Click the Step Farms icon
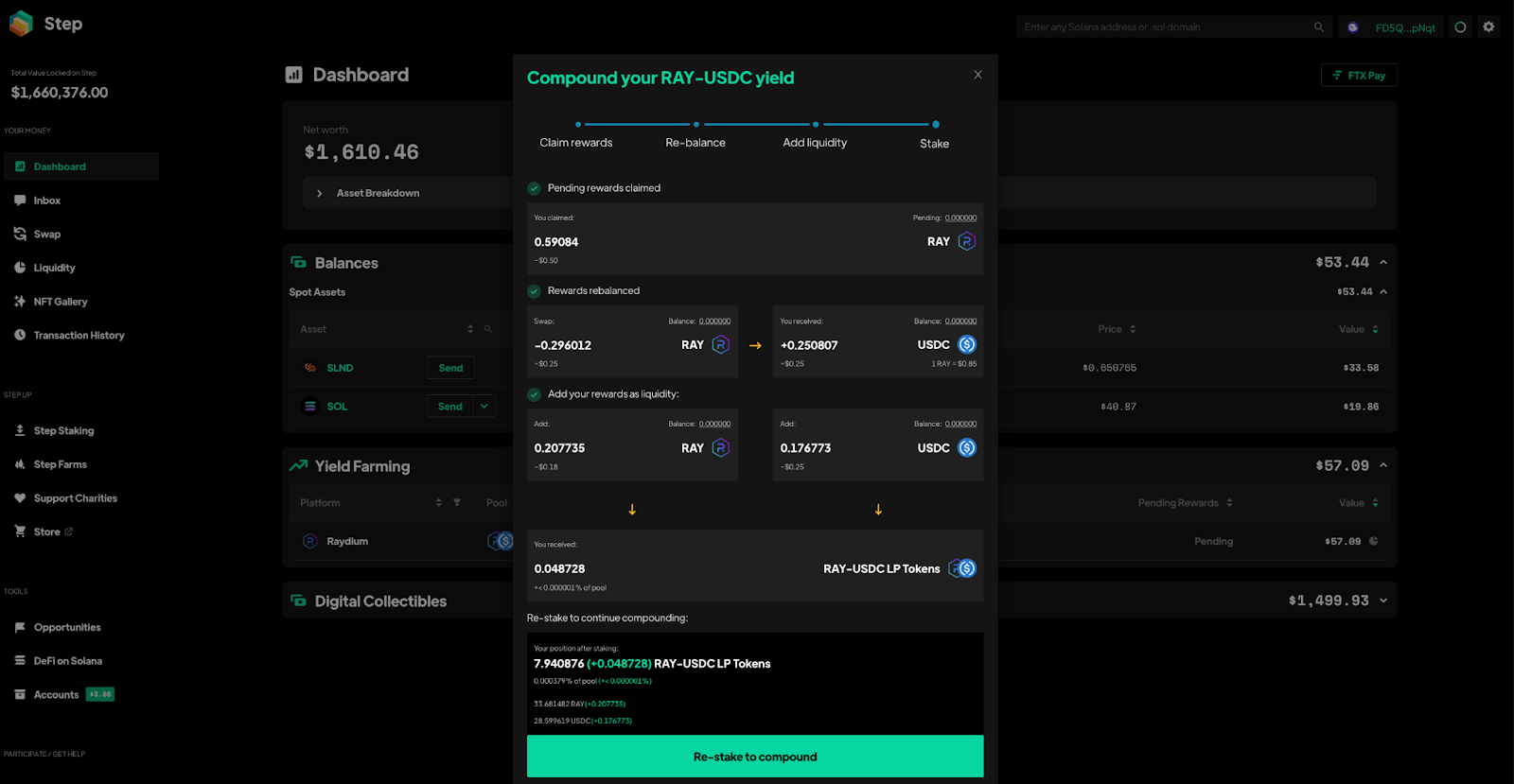Viewport: 1514px width, 784px height. point(20,464)
